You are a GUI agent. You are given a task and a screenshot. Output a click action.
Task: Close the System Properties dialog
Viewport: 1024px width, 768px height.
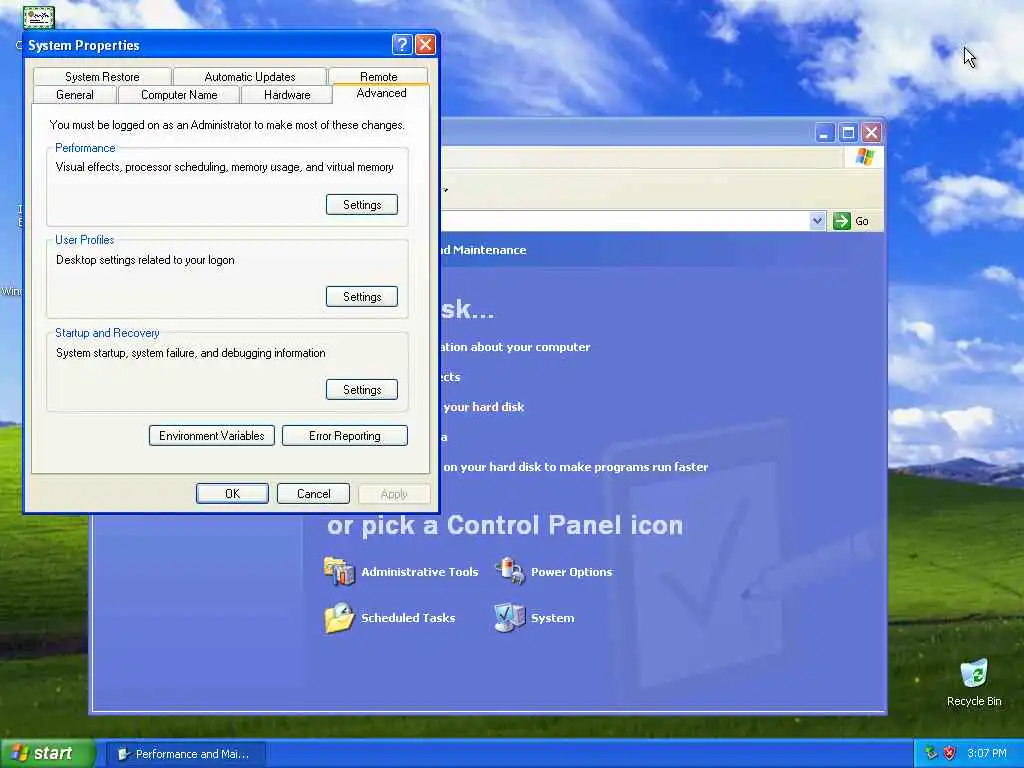pyautogui.click(x=425, y=44)
